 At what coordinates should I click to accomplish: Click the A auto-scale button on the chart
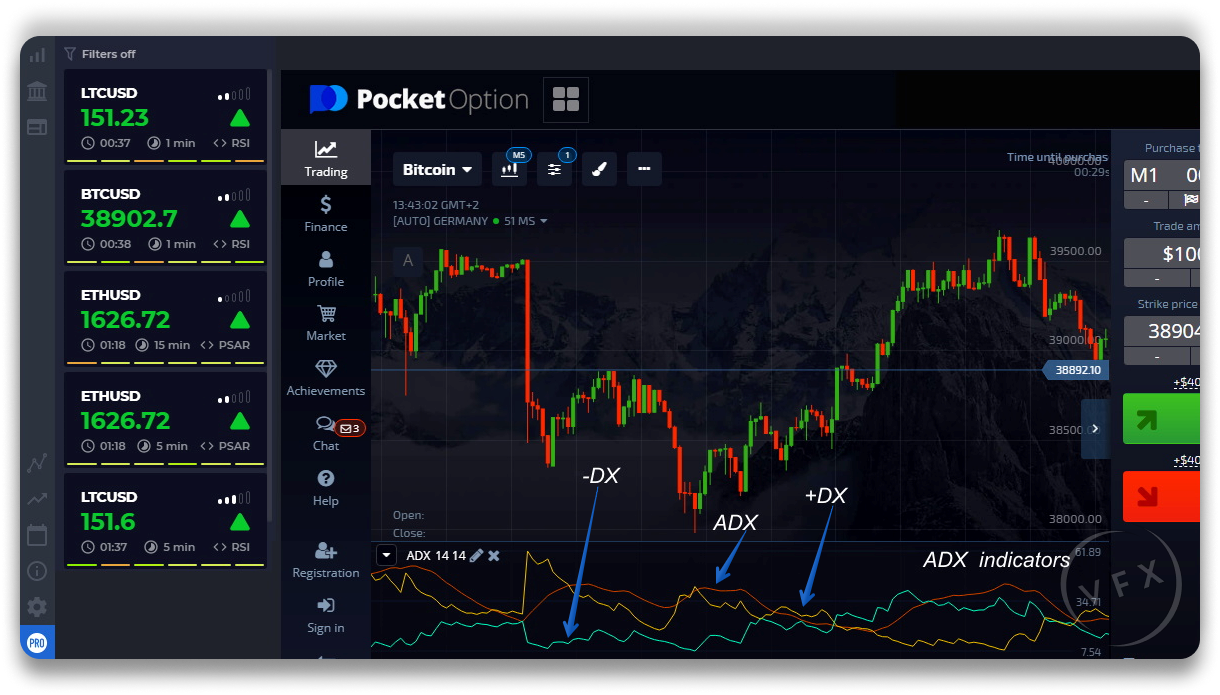[x=407, y=262]
